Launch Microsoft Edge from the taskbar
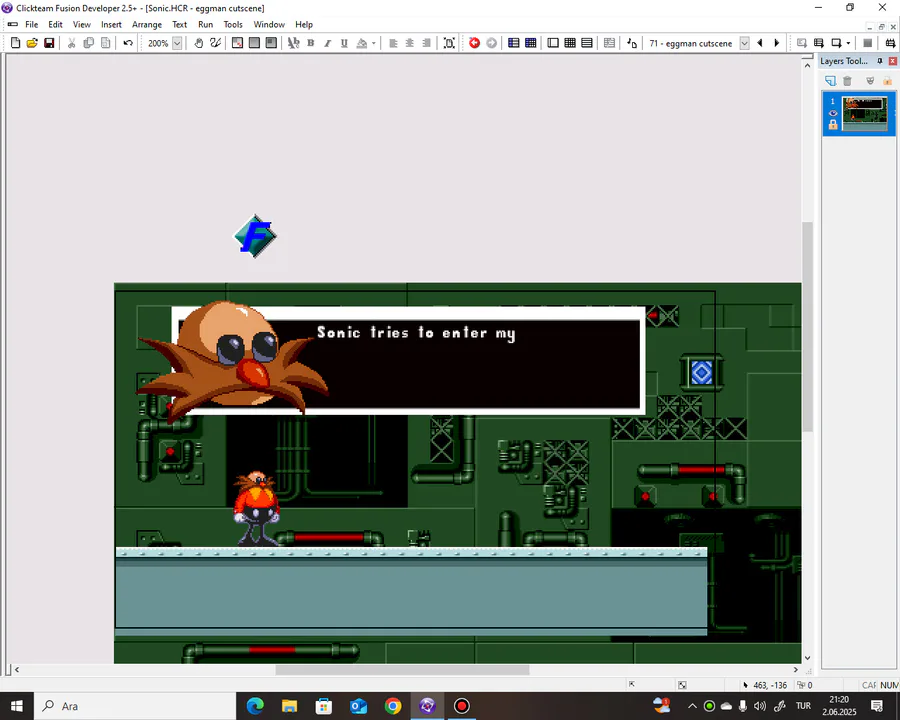The height and width of the screenshot is (720, 900). tap(255, 706)
